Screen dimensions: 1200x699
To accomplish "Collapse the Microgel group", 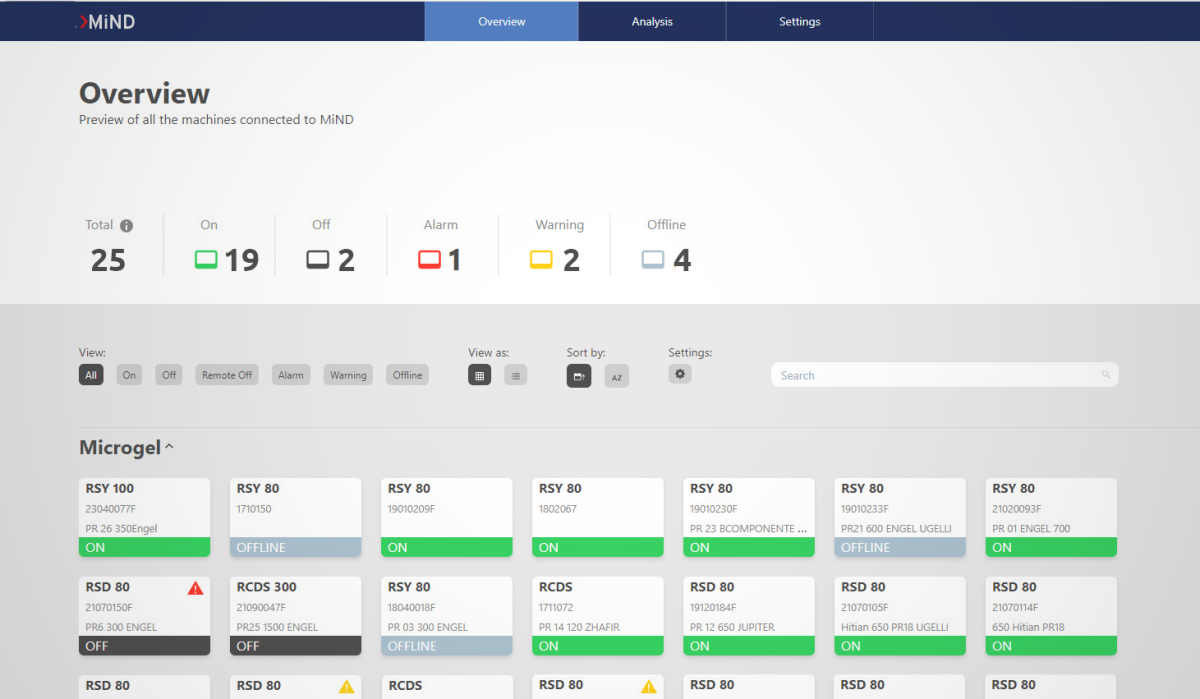I will pos(169,447).
